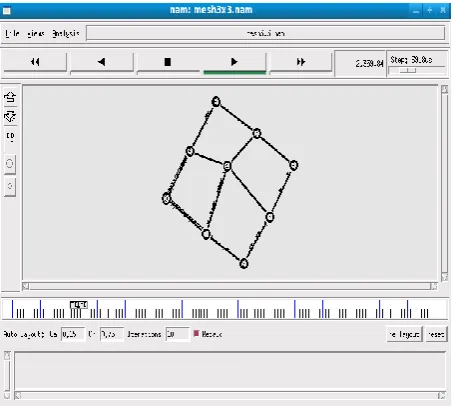
Task: Click the Iterations input field
Action: (178, 334)
